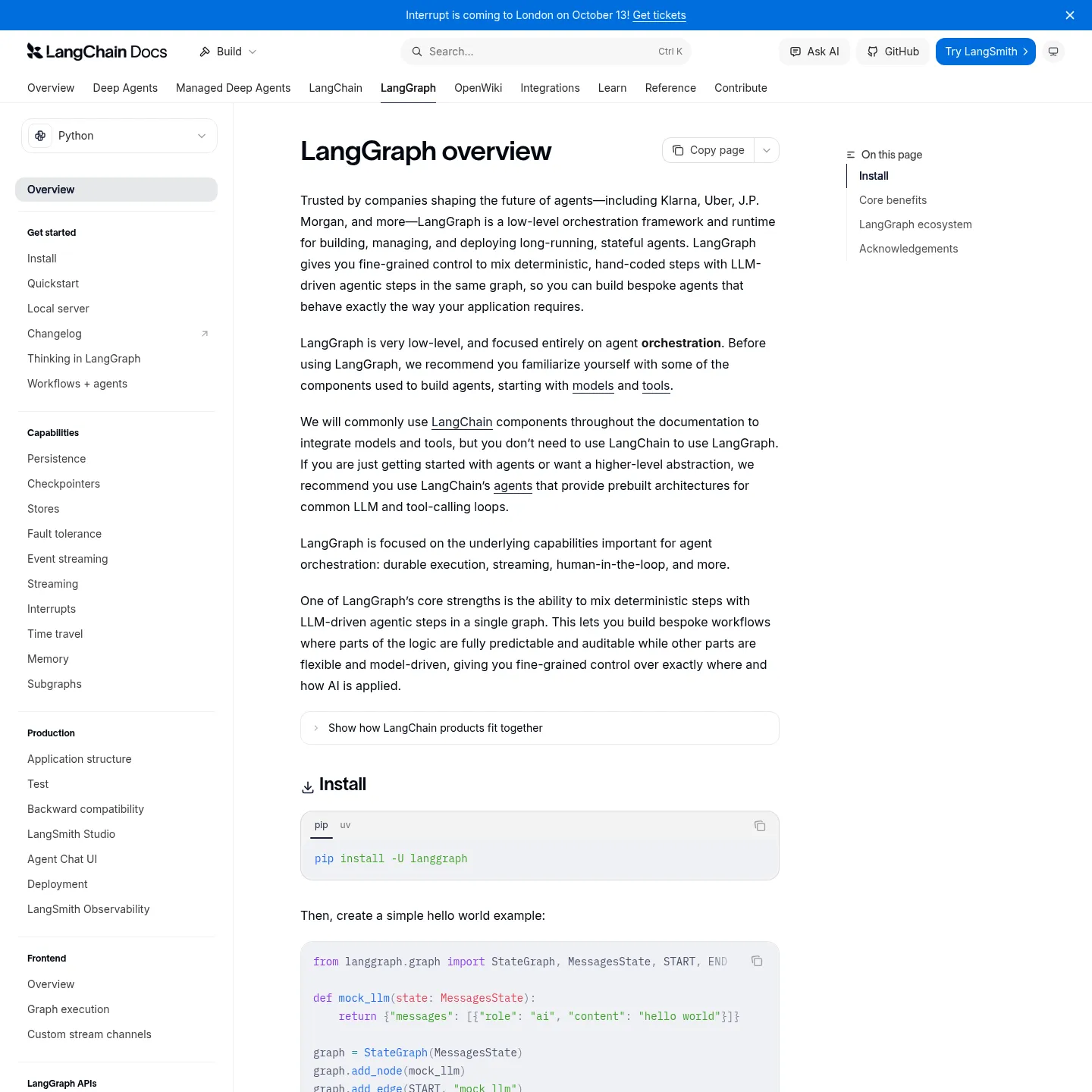The image size is (1092, 1092).
Task: Click the LangChain Docs logo
Action: pyautogui.click(x=97, y=52)
